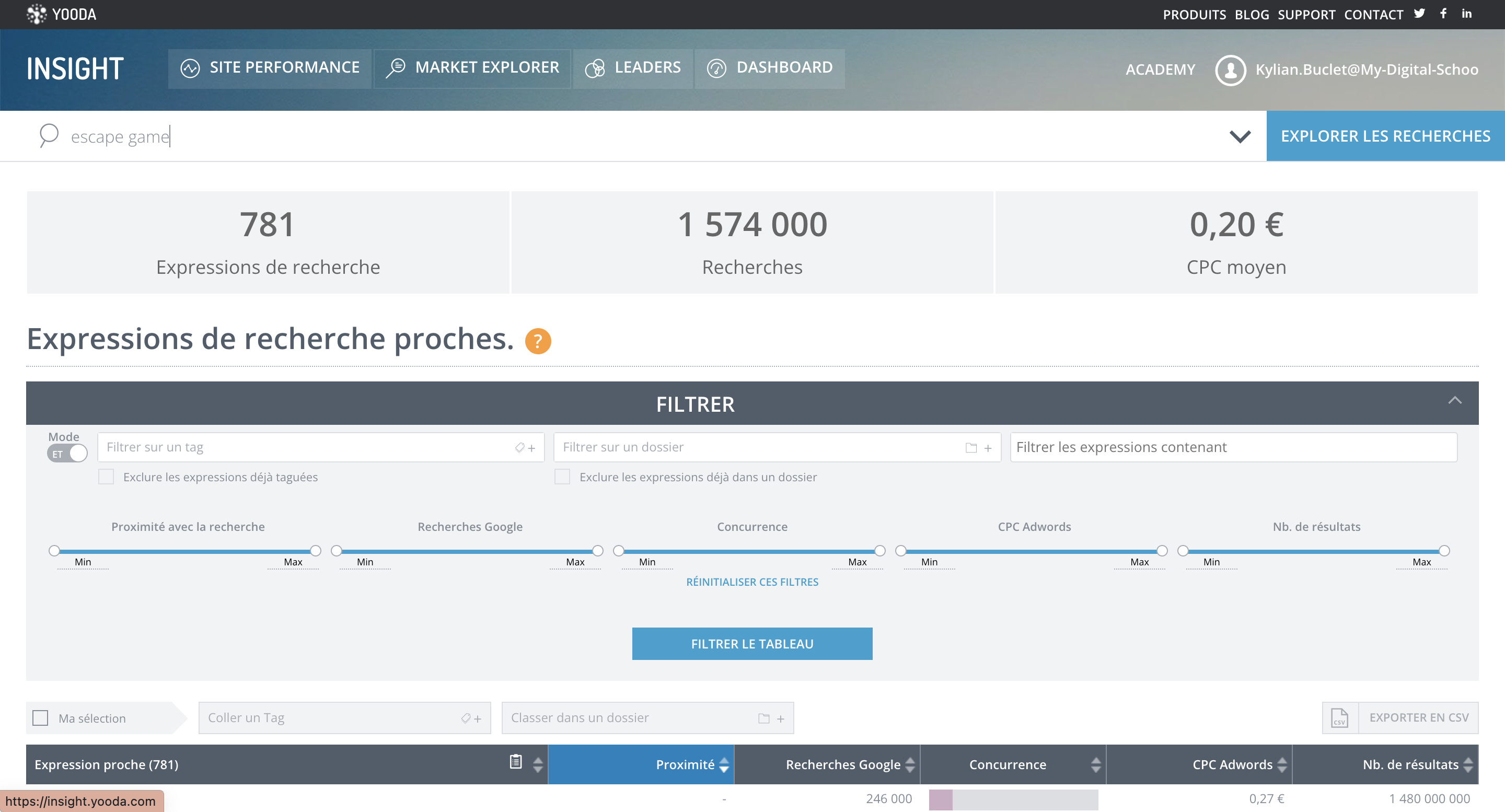1505x812 pixels.
Task: Click the user profile avatar icon
Action: 1231,69
